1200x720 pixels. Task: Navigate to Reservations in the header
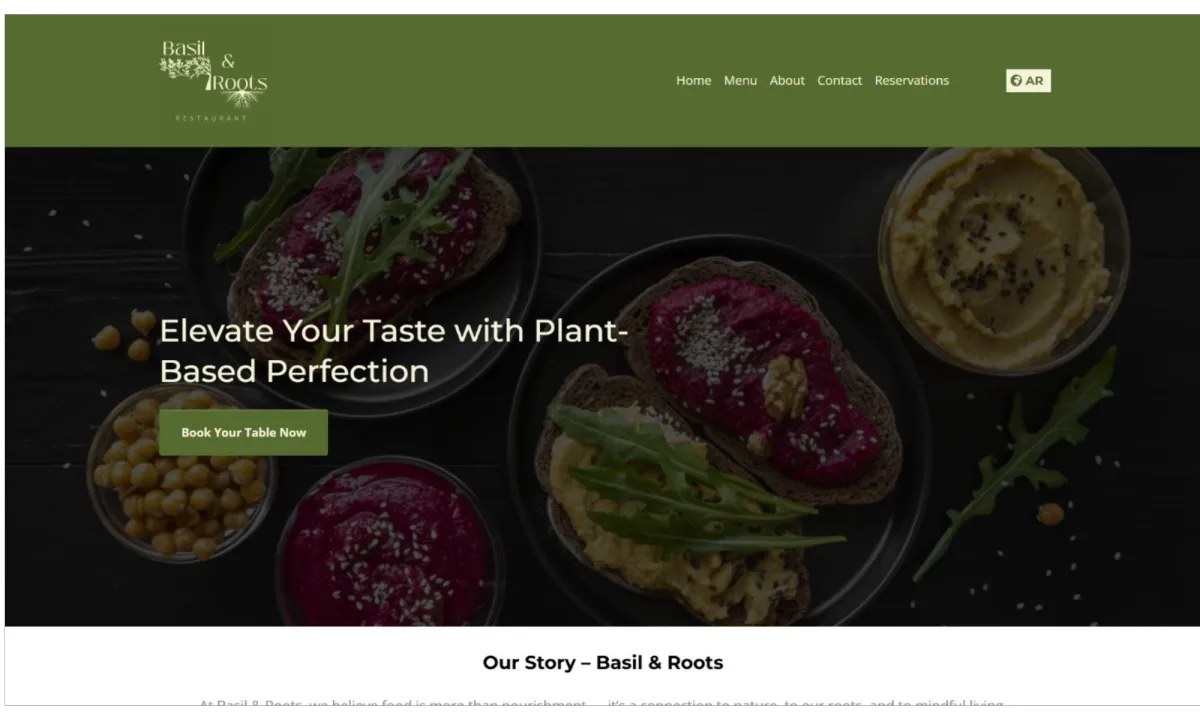tap(912, 81)
